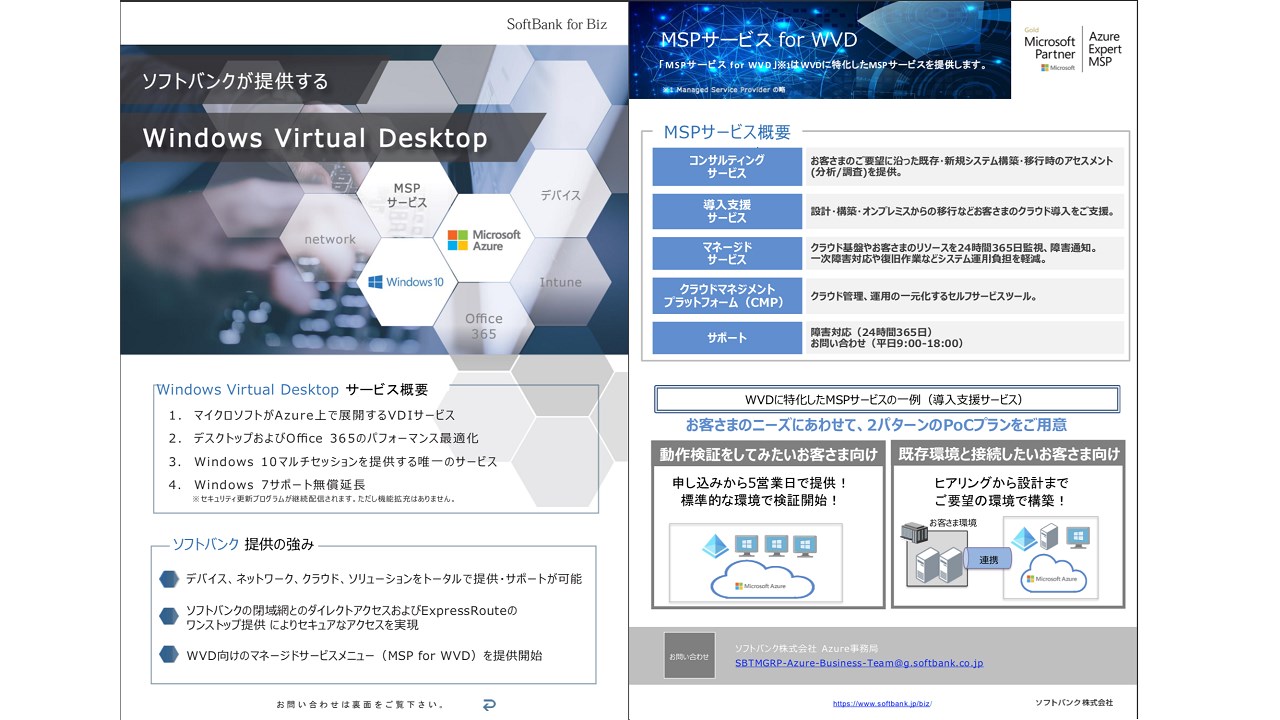Click the curved arrow icon beside お問い合わせは裏面

click(489, 705)
